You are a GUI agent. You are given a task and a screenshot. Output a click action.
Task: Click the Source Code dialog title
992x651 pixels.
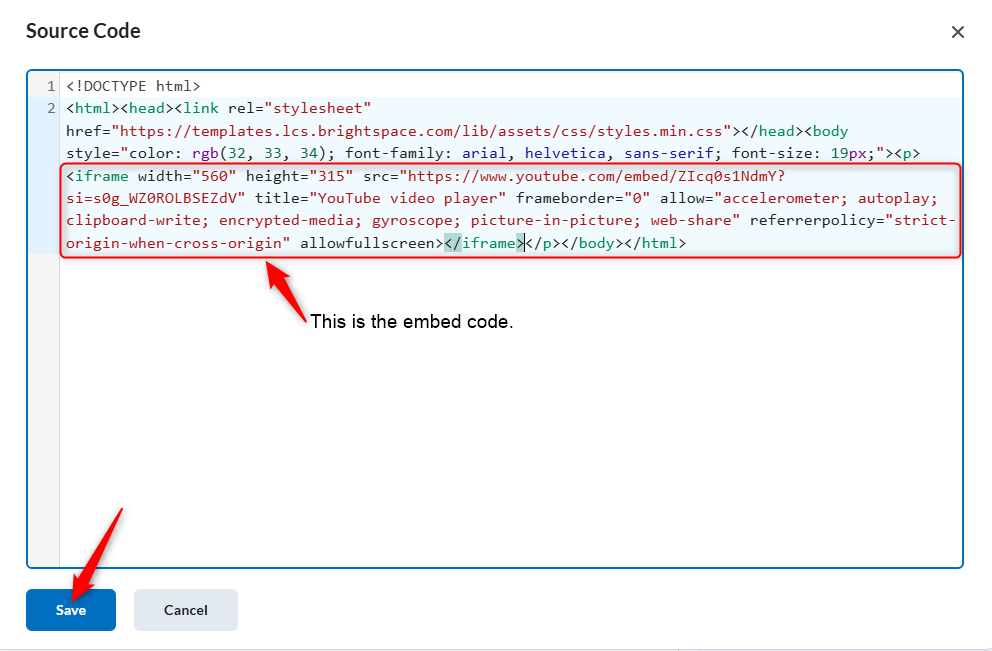coord(83,31)
